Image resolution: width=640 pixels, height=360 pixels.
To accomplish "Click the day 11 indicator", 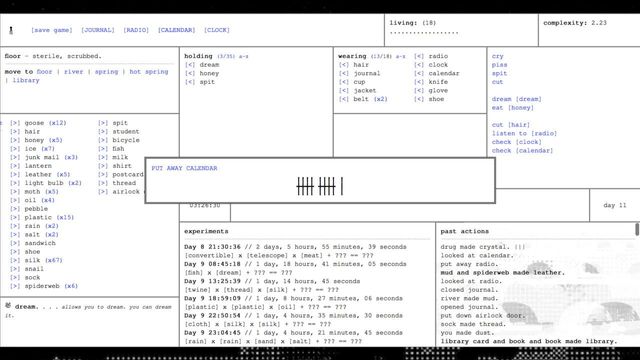I will pos(614,205).
